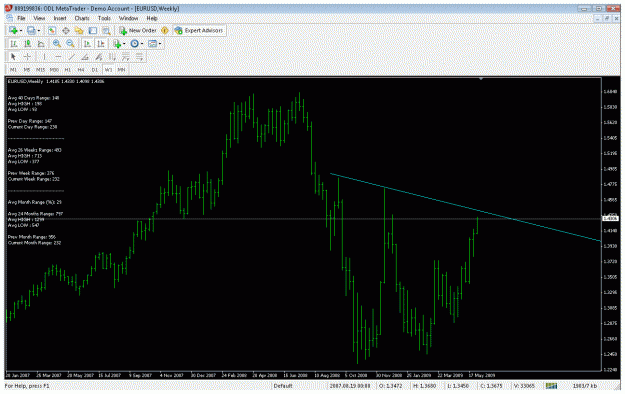Click the New Order button
The height and width of the screenshot is (394, 625).
(138, 31)
